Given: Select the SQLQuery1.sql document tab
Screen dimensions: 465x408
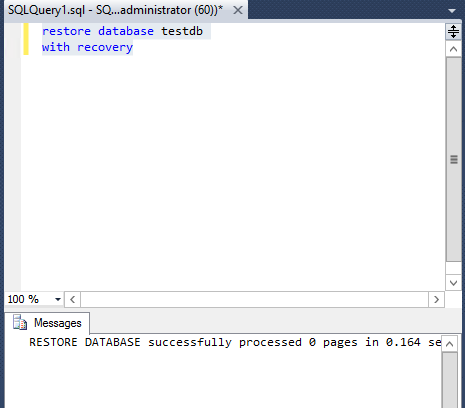Looking at the screenshot, I should pos(115,10).
